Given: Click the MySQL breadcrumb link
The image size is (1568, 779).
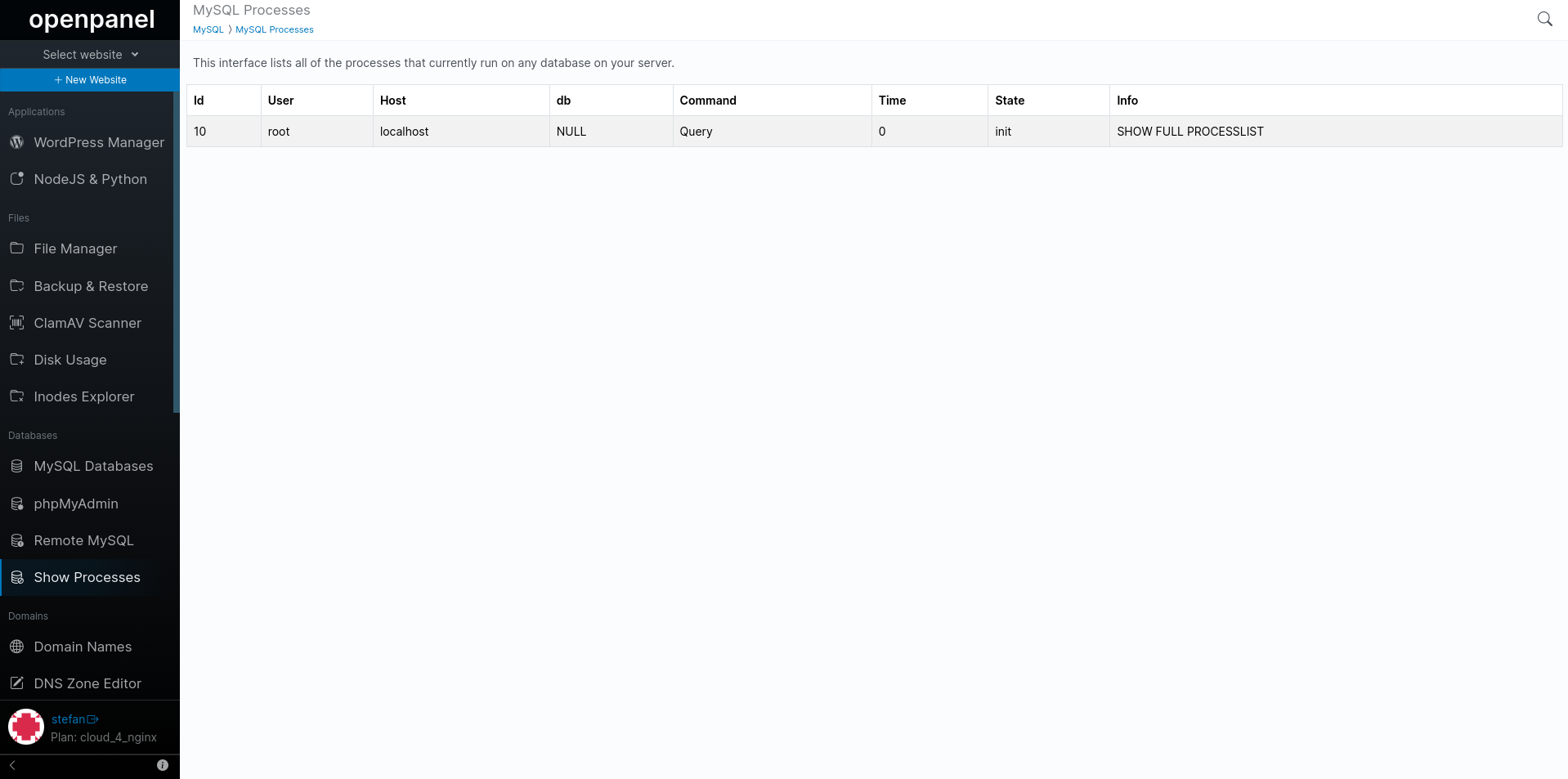Looking at the screenshot, I should [x=208, y=29].
